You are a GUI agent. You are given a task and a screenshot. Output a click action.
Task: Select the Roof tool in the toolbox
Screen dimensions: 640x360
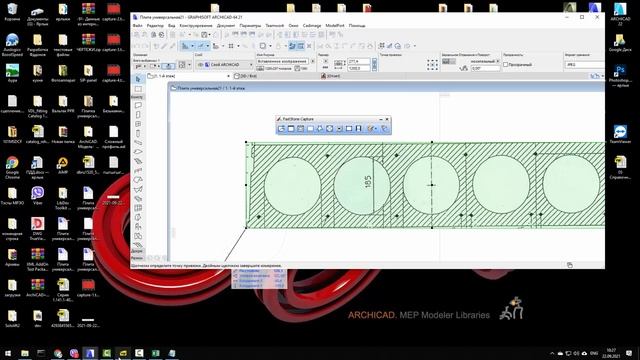(x=138, y=180)
